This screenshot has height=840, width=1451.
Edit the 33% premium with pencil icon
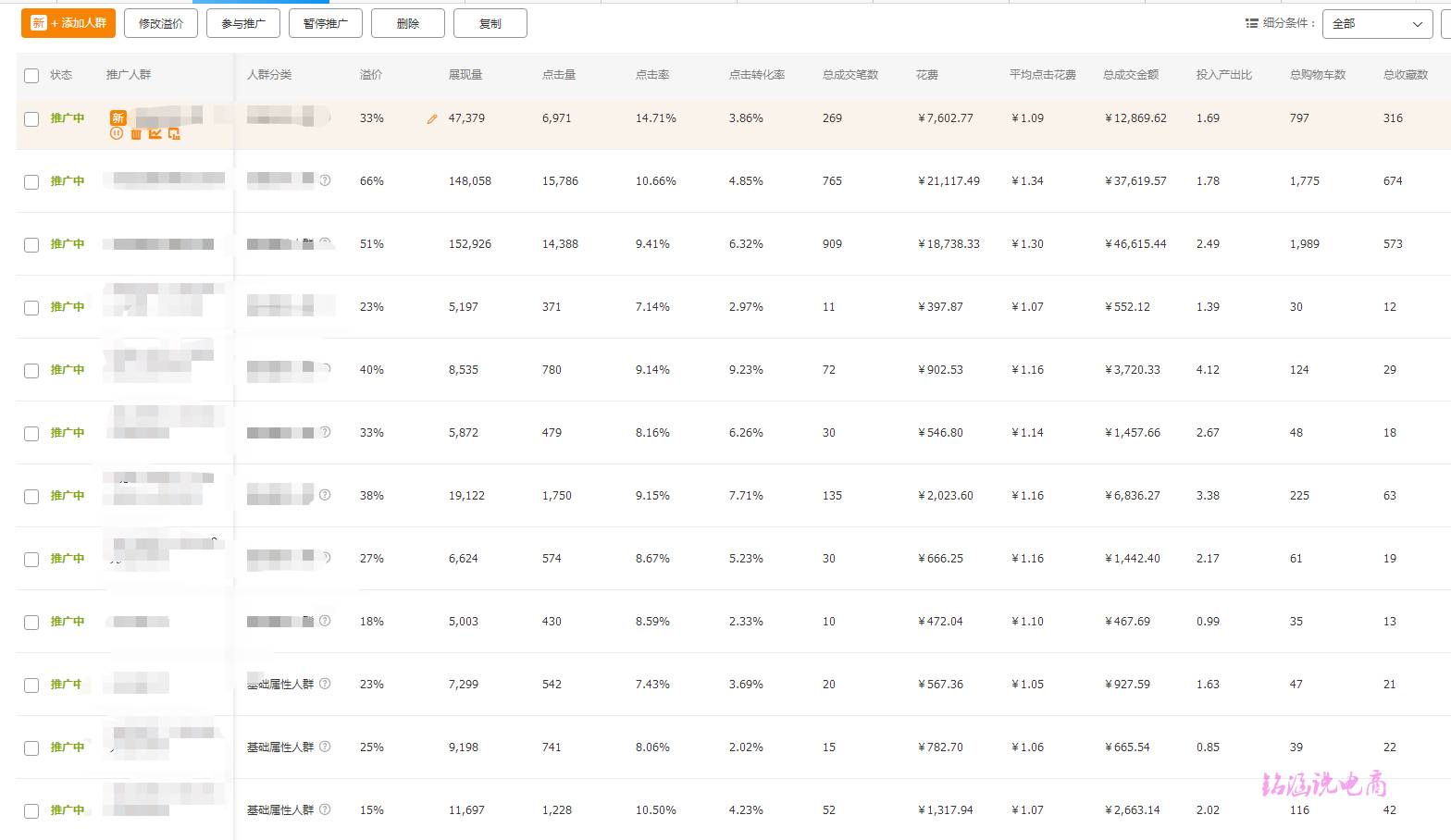pyautogui.click(x=432, y=118)
